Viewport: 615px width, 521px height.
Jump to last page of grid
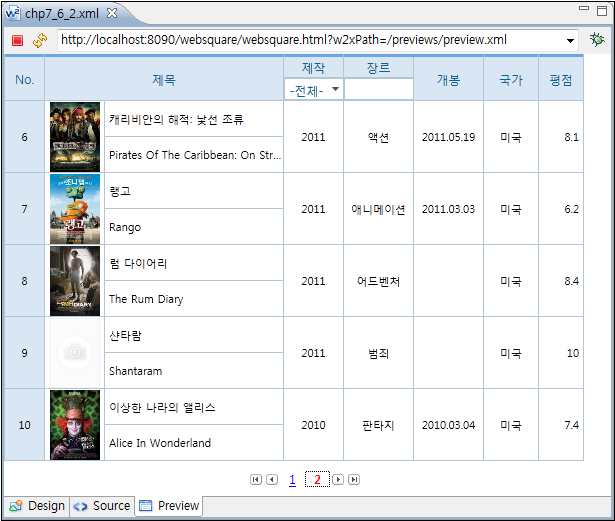[354, 480]
